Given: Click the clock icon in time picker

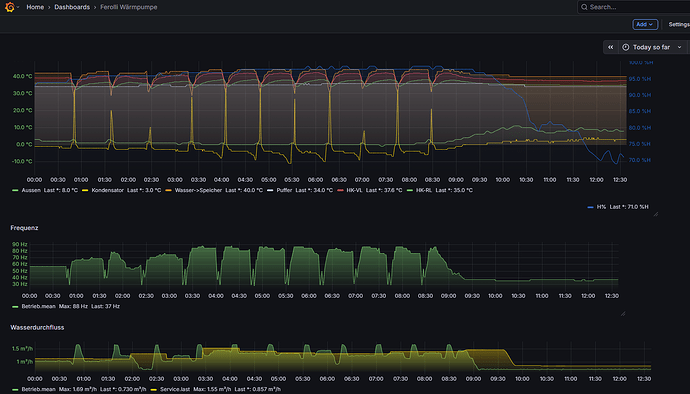Looking at the screenshot, I should [625, 47].
